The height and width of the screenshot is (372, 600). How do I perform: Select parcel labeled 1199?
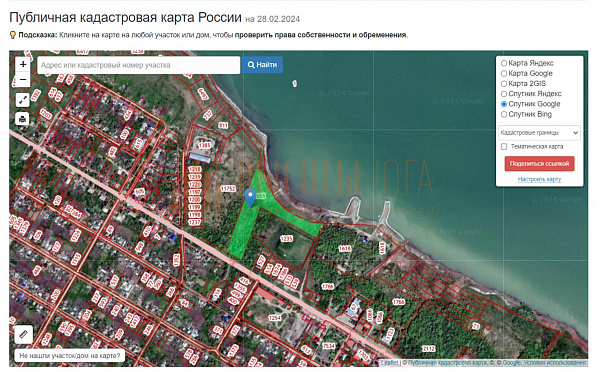point(195,207)
